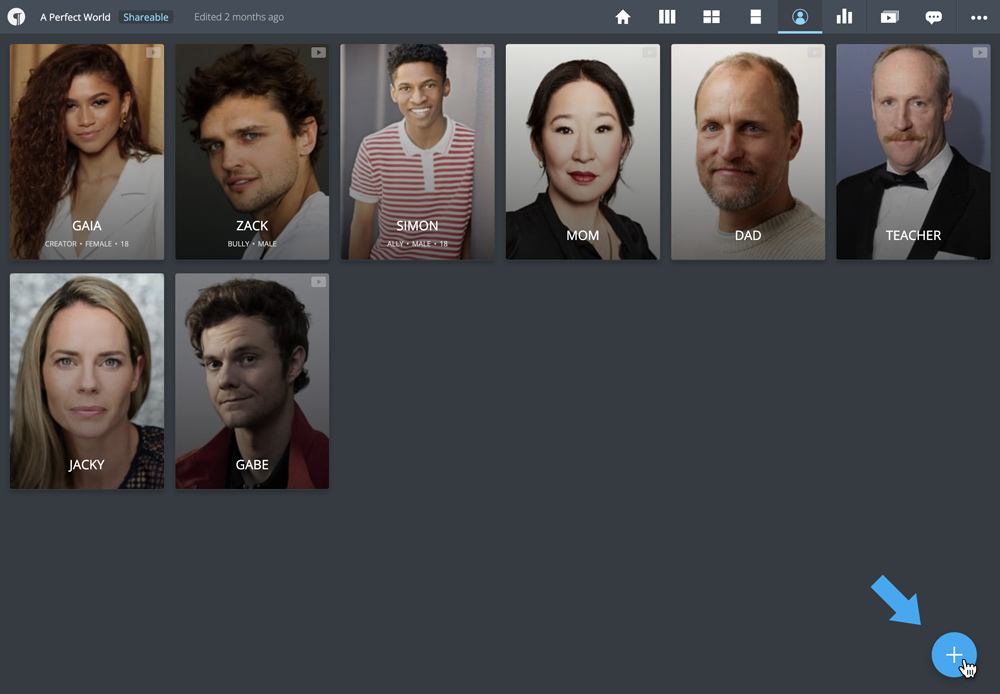Play the video on GAIA's card
The image size is (1000, 694).
[153, 52]
